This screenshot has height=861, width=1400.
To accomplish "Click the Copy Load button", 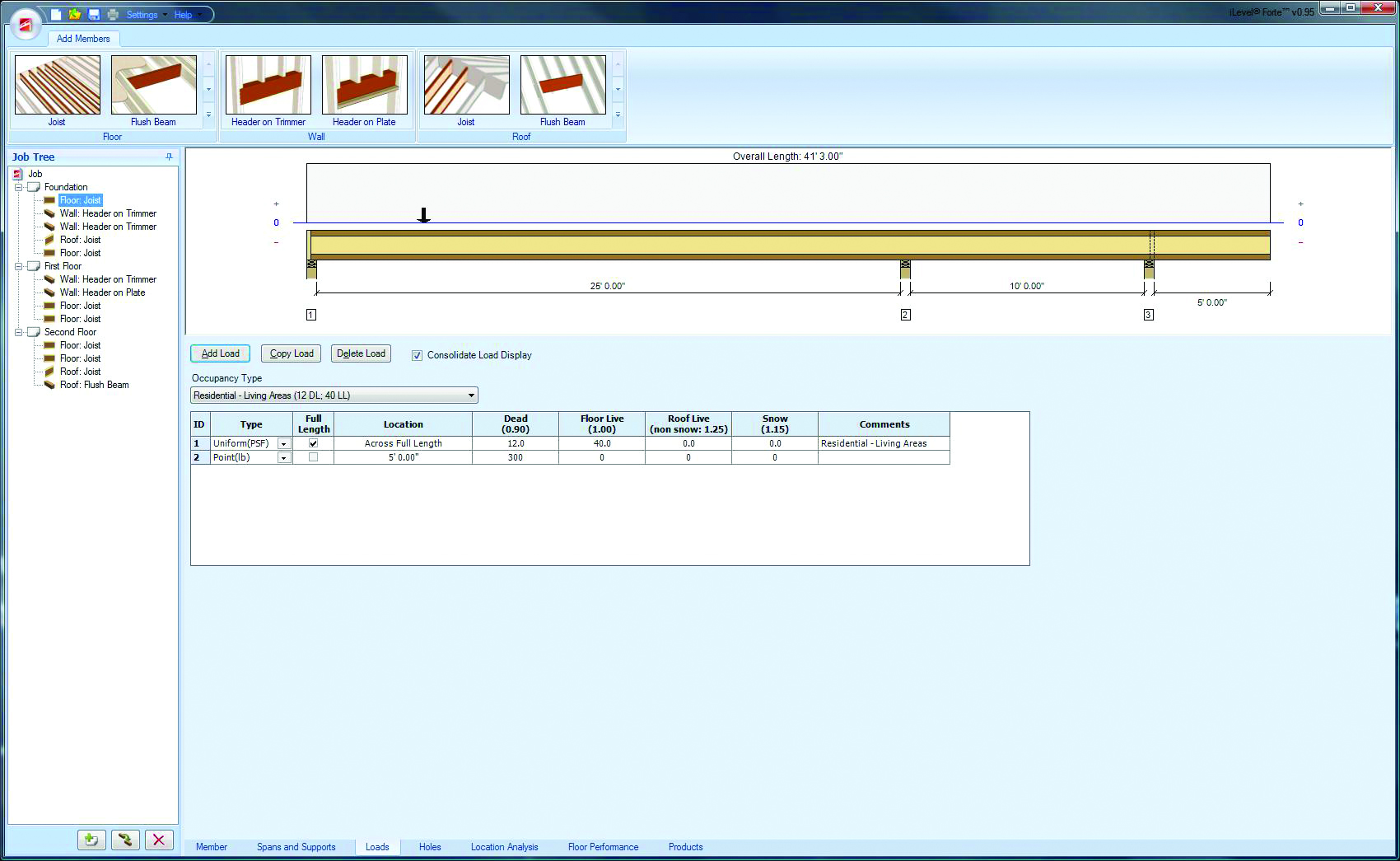I will click(292, 353).
